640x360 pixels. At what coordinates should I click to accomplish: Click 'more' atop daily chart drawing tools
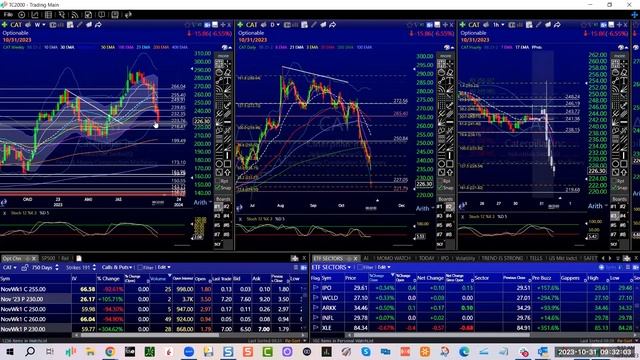click(445, 56)
